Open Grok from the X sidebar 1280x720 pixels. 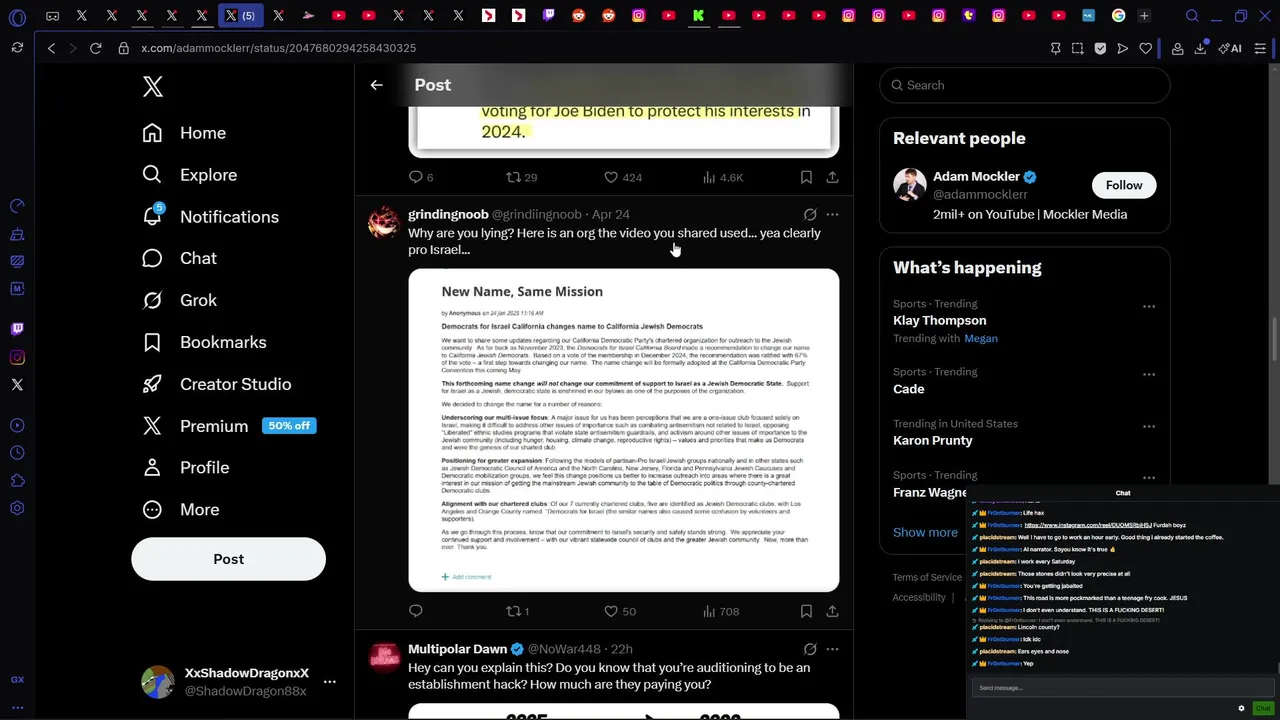[x=179, y=300]
